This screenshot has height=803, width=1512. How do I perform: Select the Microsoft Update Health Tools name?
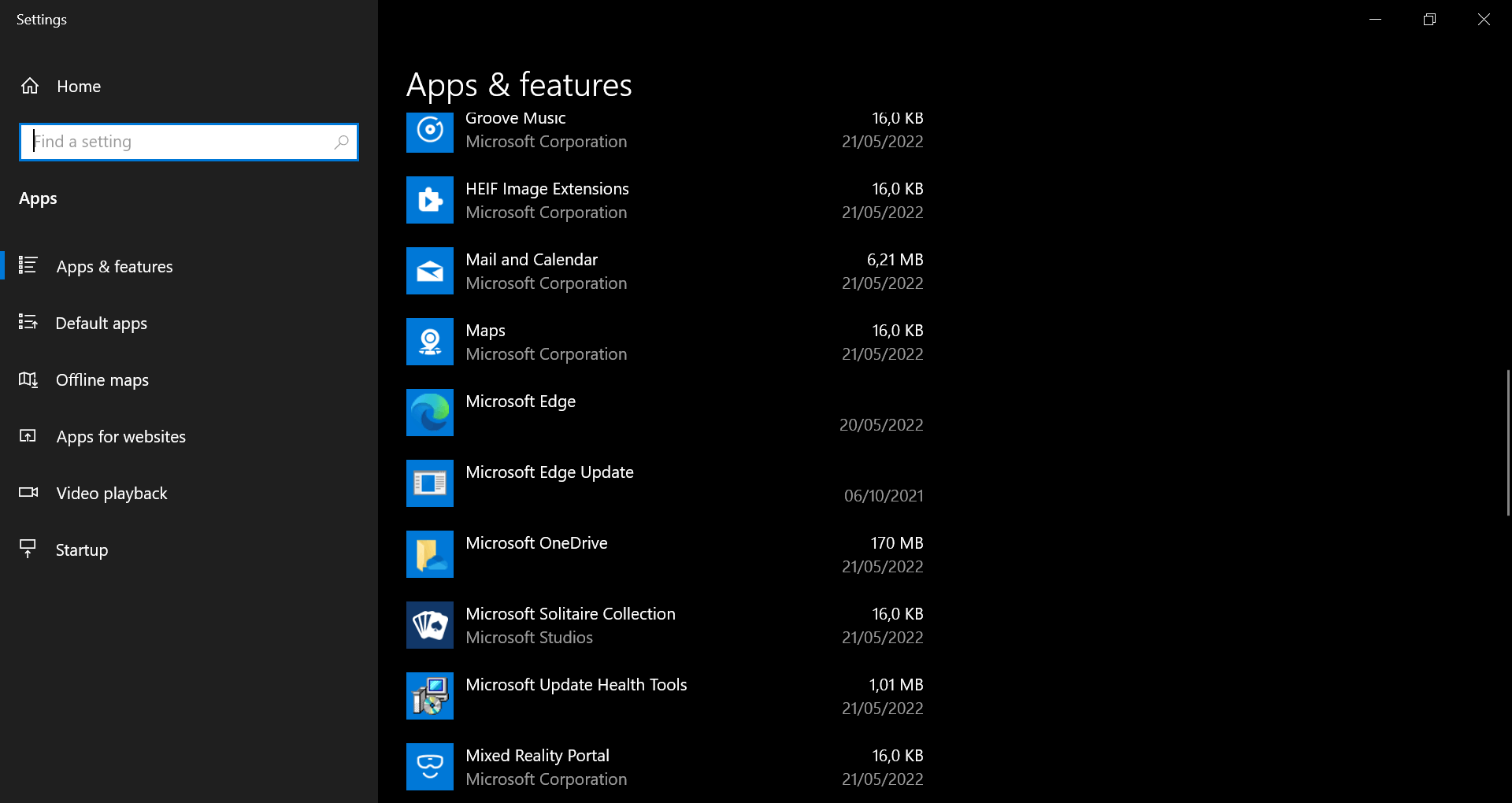[576, 685]
